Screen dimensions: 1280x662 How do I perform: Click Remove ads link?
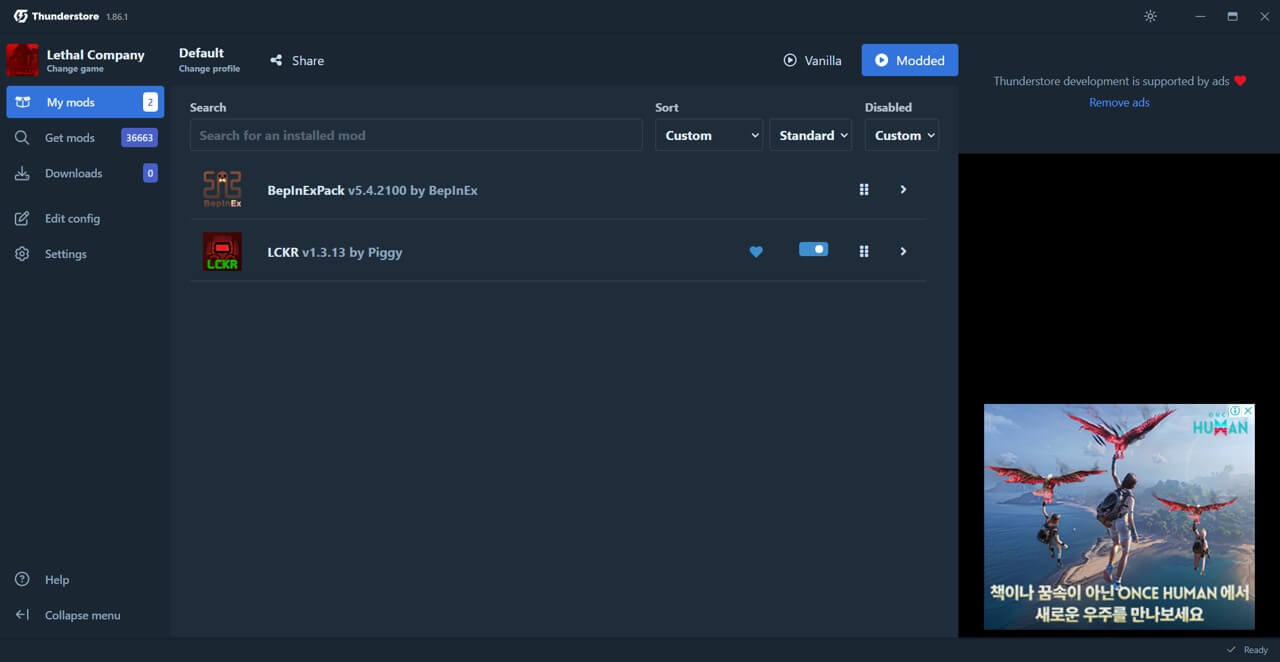click(1119, 102)
